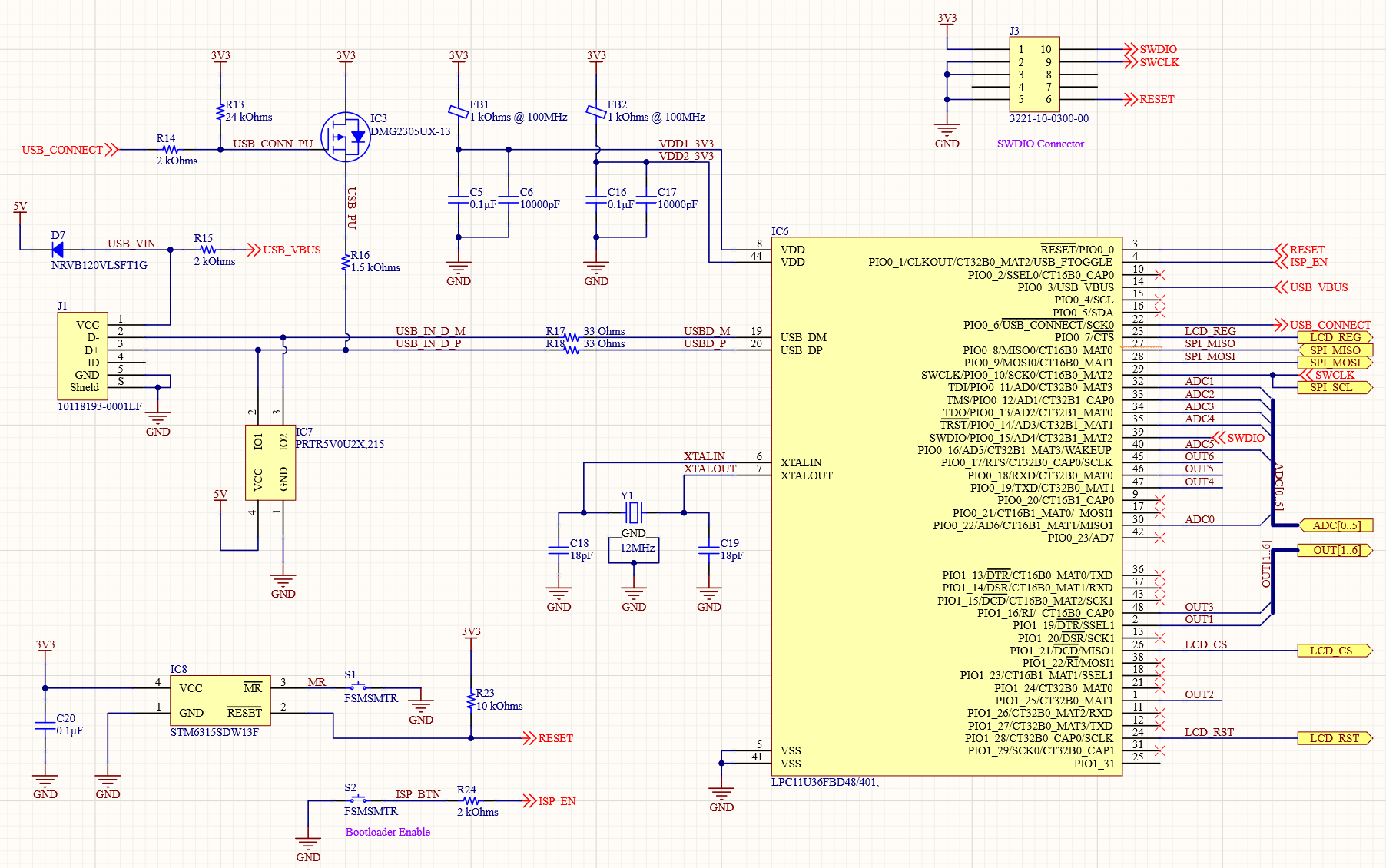Click the XTALIN net label
Screen dimensions: 1386x868
[705, 456]
